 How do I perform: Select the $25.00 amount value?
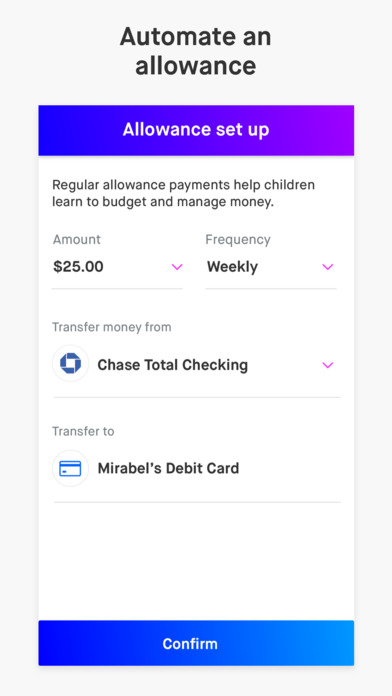[78, 267]
